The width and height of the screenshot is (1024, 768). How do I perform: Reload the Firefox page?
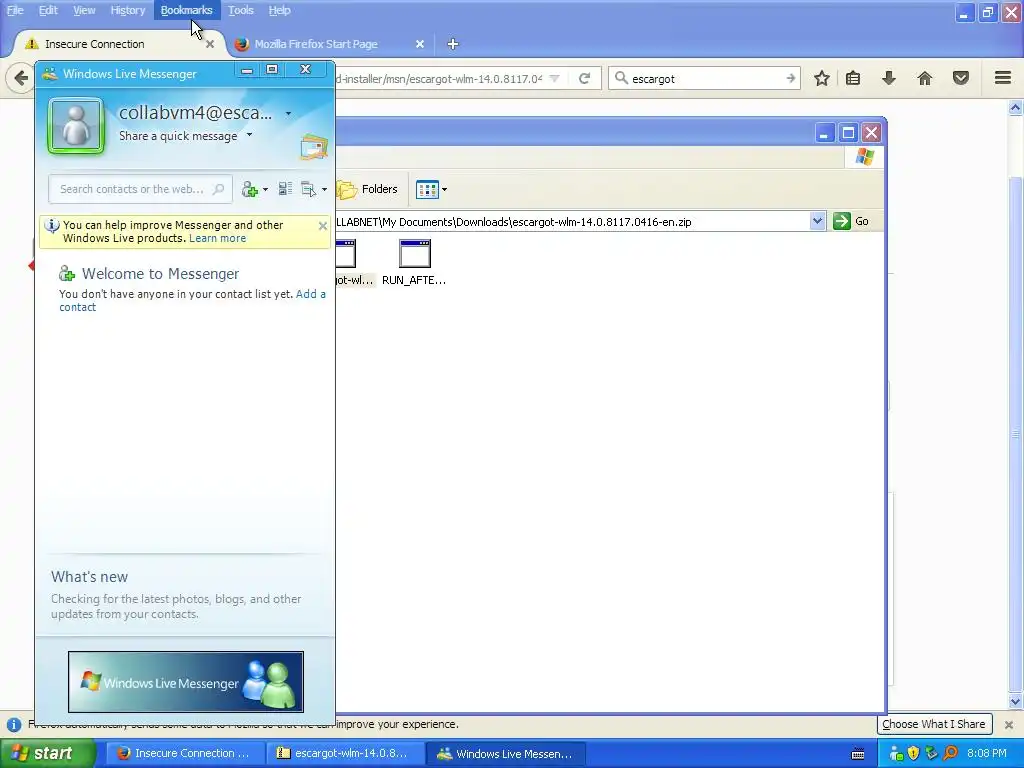584,78
